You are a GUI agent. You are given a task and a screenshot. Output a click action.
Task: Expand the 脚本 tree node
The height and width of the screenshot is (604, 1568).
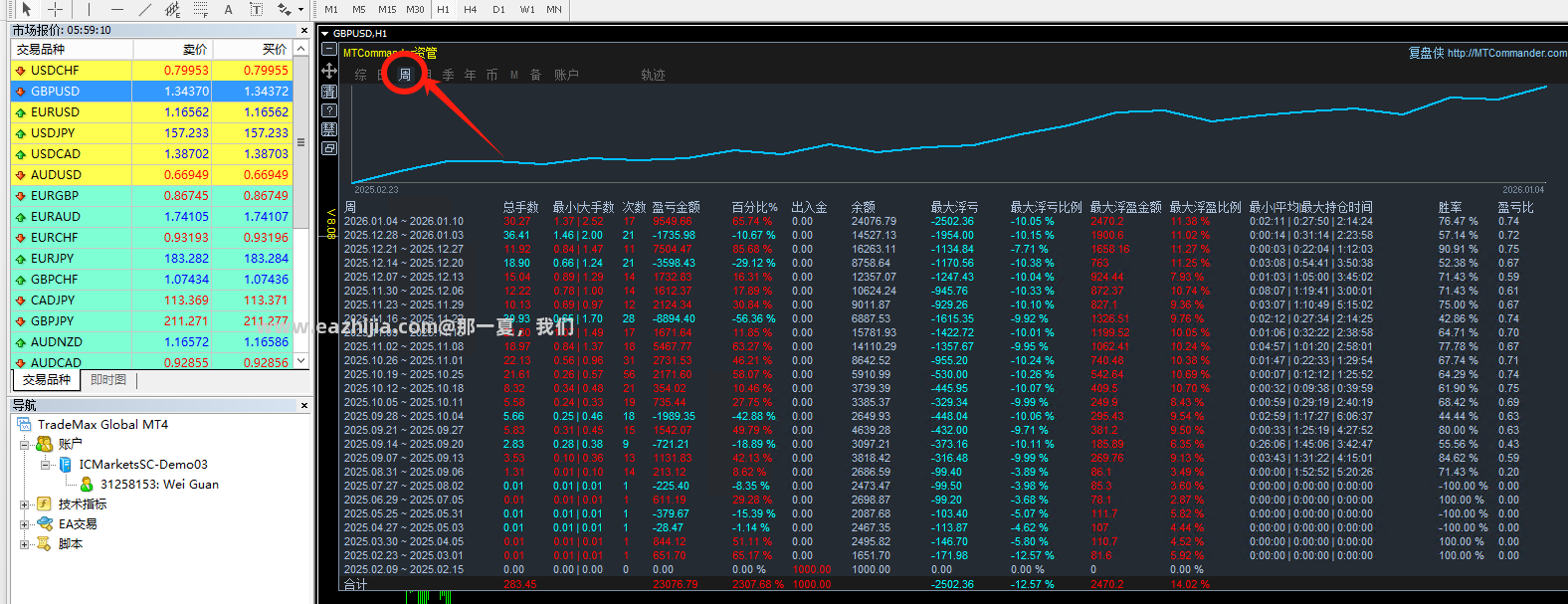click(25, 544)
